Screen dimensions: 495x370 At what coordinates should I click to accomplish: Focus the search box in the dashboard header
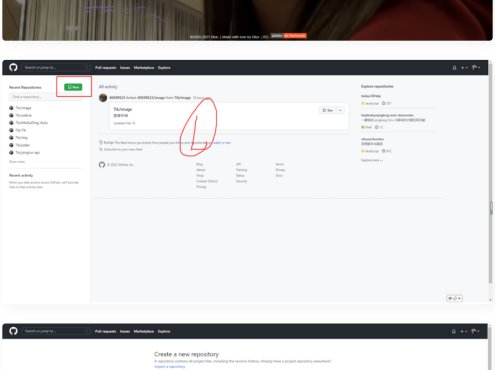click(55, 68)
